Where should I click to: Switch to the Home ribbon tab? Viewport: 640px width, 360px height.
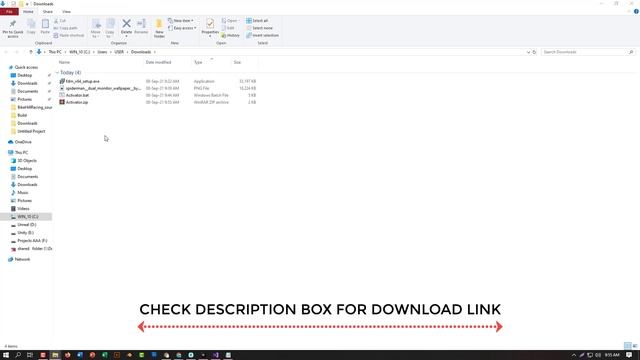[x=28, y=11]
